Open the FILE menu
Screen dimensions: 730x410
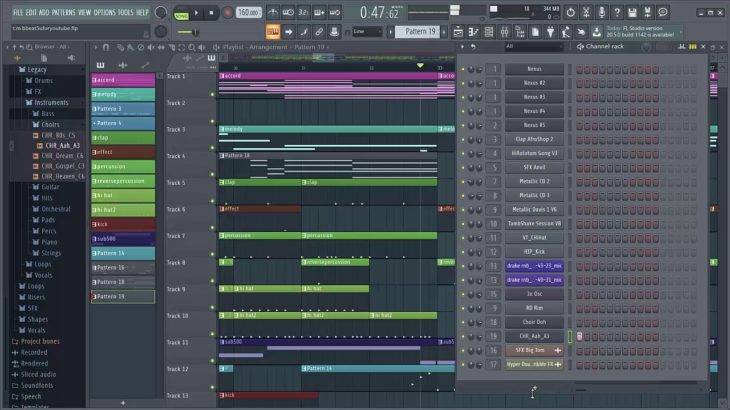coord(18,13)
